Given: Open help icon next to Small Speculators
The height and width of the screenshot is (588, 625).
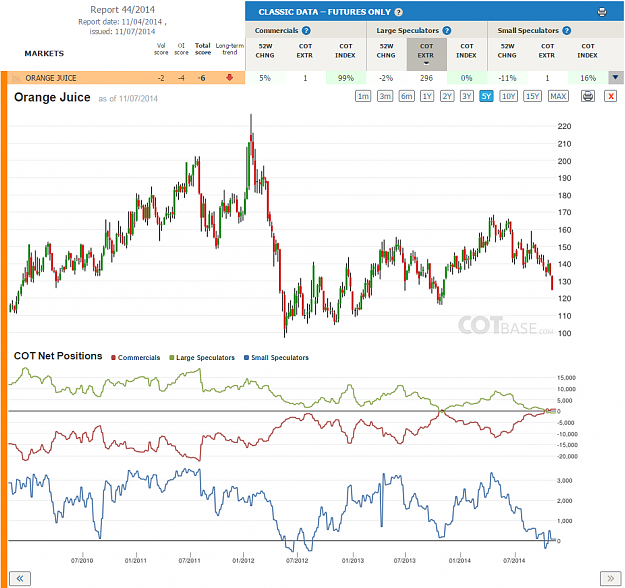Looking at the screenshot, I should click(567, 30).
